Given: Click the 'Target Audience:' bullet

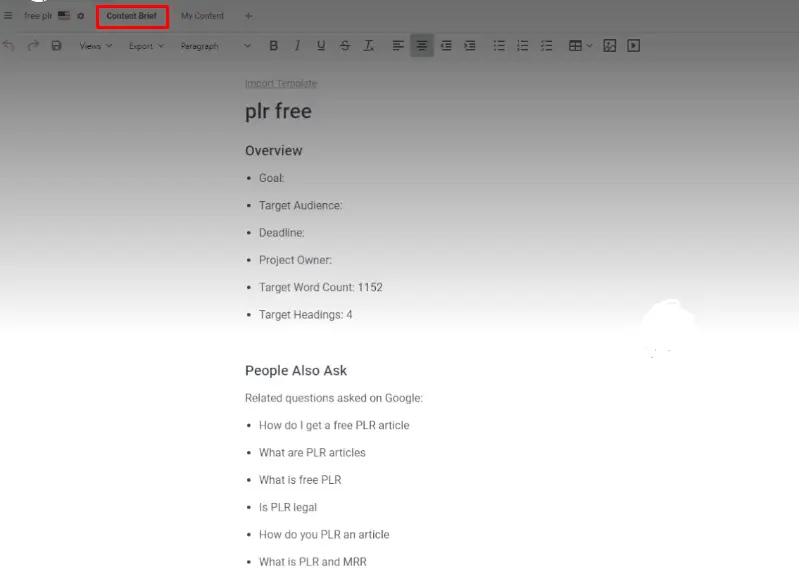Looking at the screenshot, I should coord(301,206).
